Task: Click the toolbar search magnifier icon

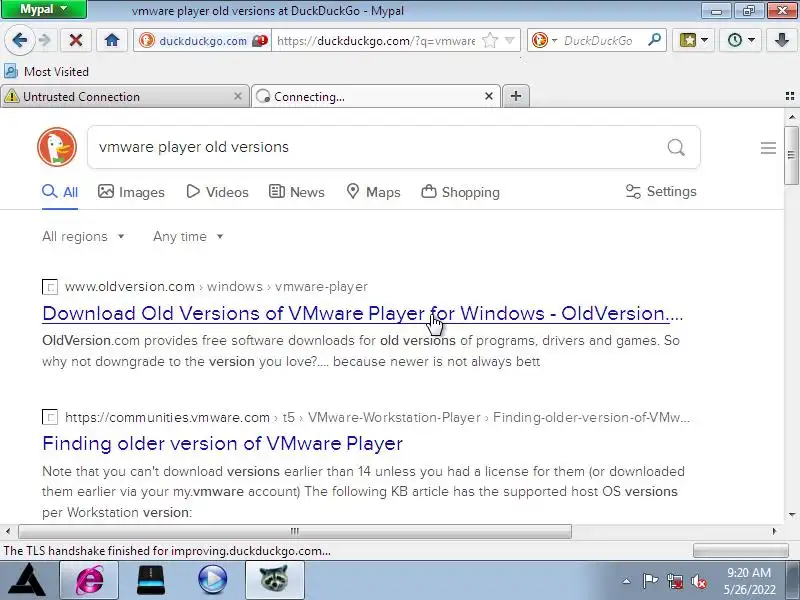Action: pyautogui.click(x=654, y=40)
